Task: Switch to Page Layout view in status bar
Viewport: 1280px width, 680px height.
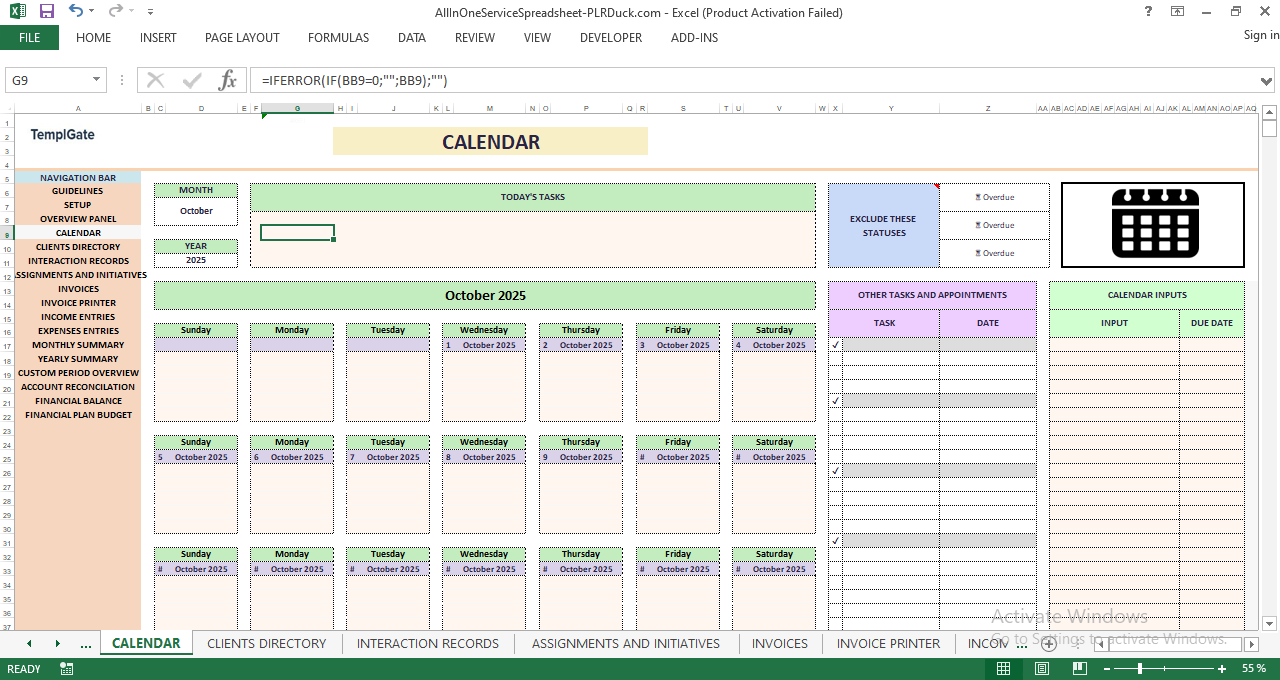Action: 1041,668
